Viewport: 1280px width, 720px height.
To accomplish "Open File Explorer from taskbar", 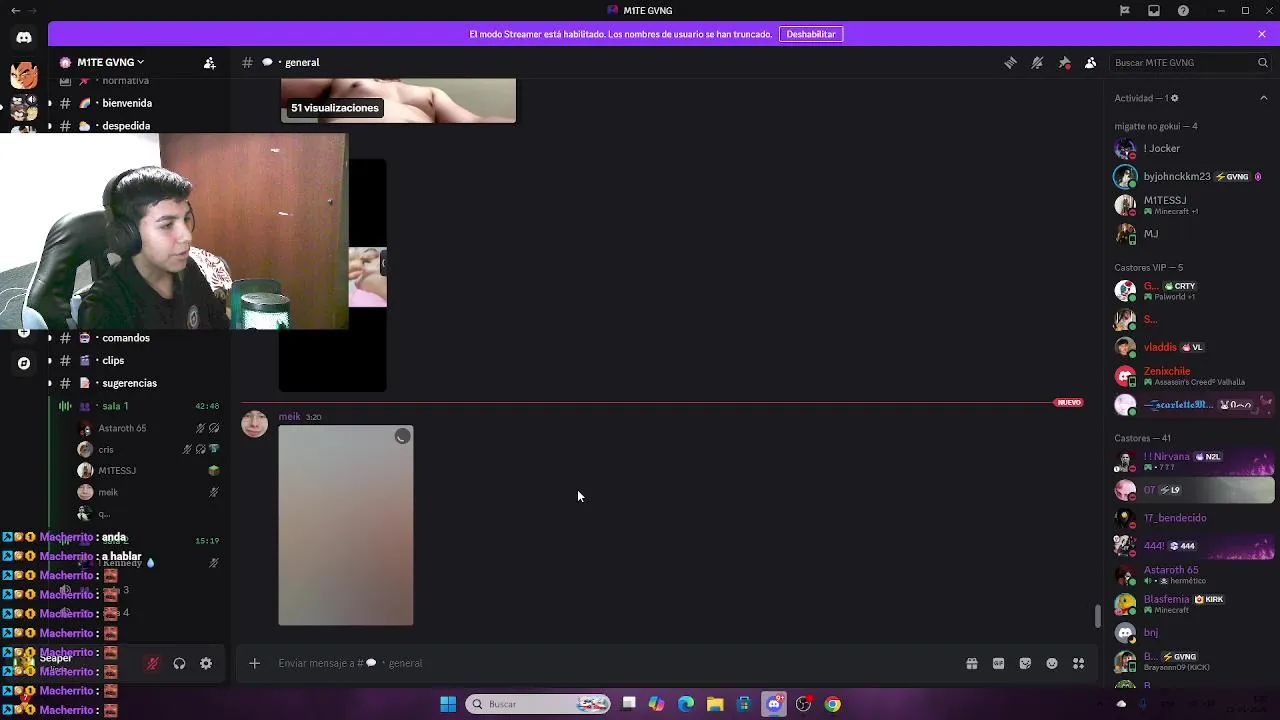I will tap(715, 704).
